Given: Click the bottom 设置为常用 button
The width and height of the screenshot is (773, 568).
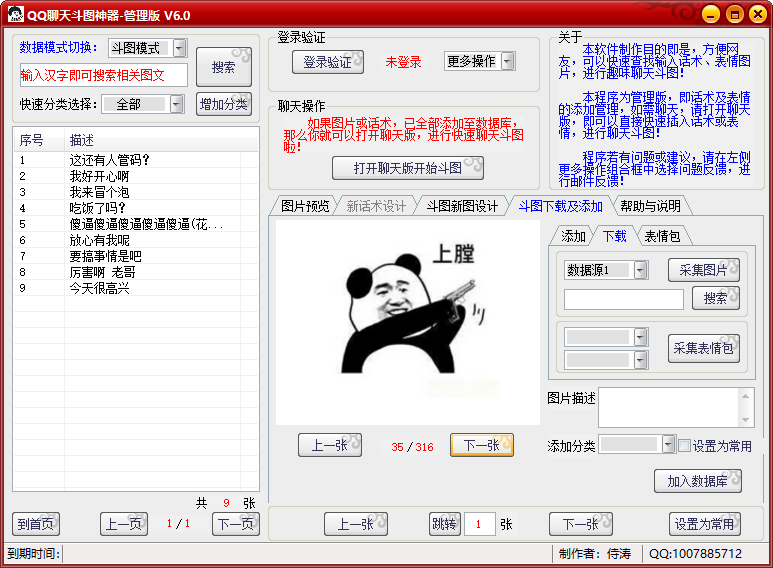Looking at the screenshot, I should [x=704, y=524].
